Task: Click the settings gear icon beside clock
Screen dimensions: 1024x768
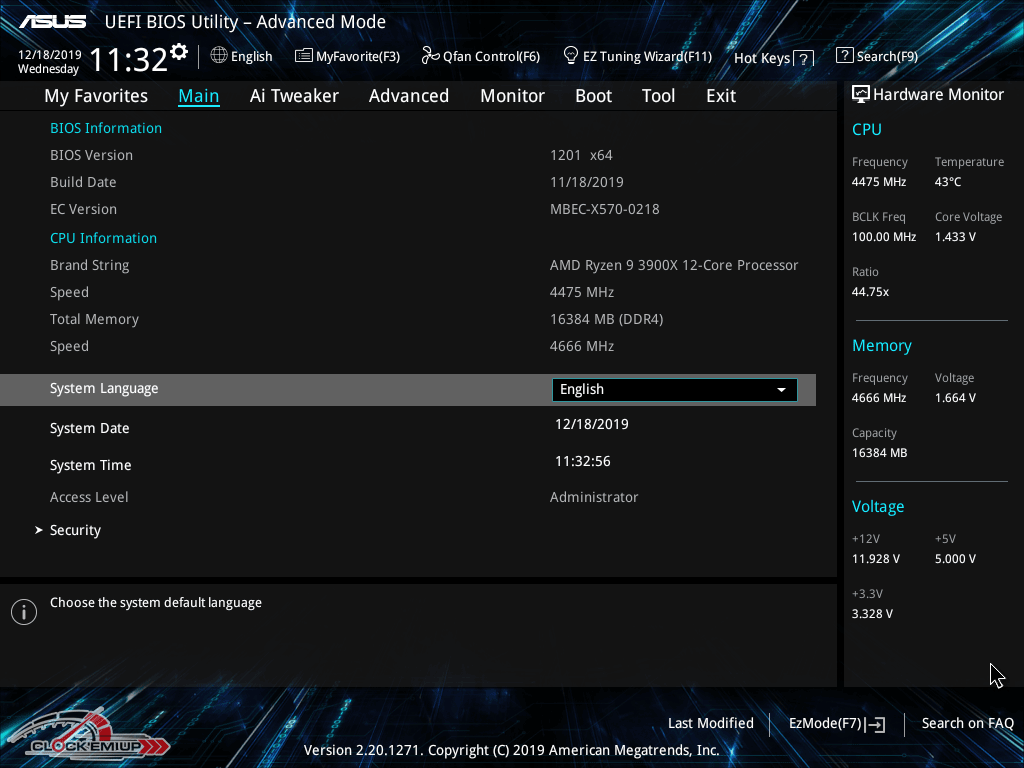Action: tap(179, 51)
